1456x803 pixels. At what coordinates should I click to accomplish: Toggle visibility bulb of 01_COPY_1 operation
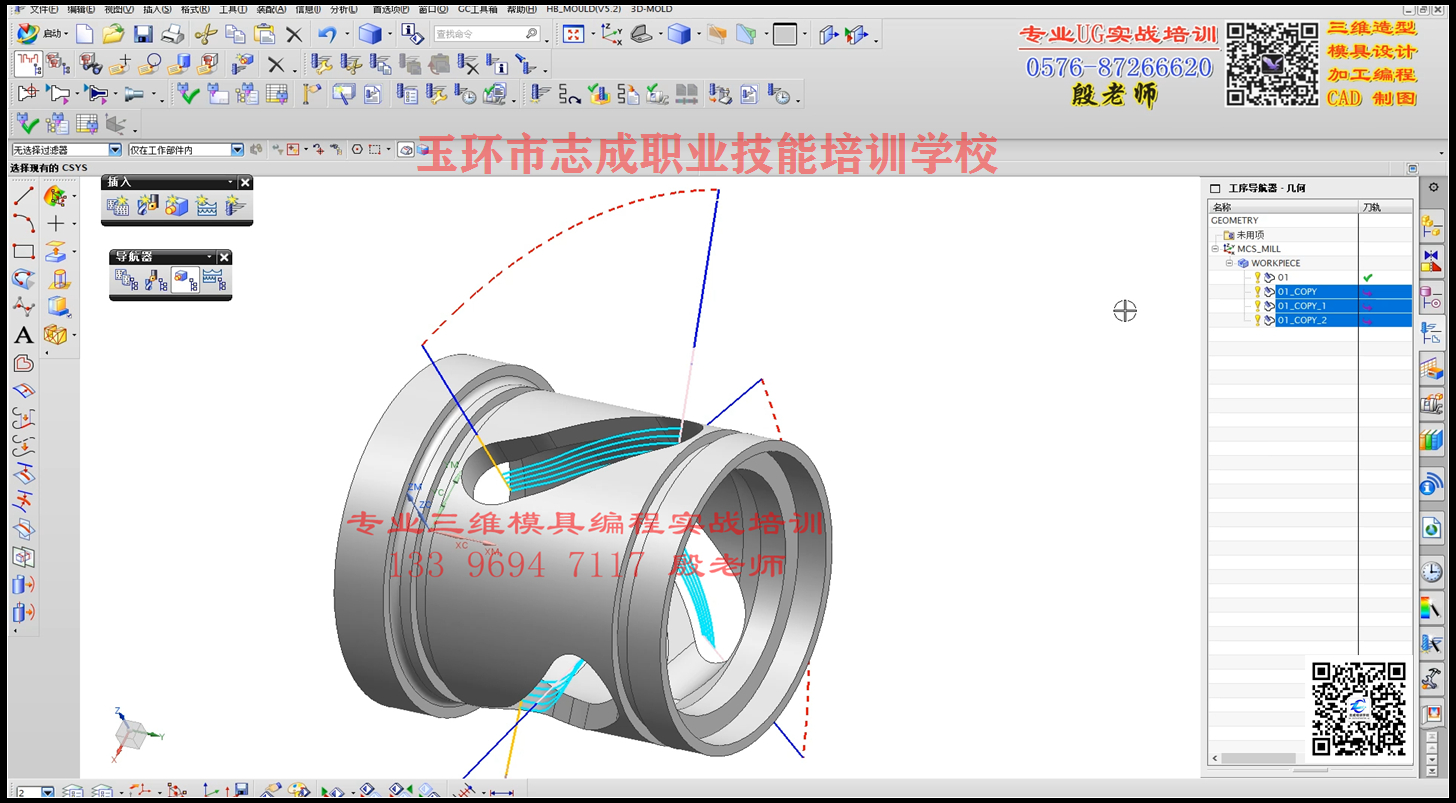pyautogui.click(x=1258, y=306)
